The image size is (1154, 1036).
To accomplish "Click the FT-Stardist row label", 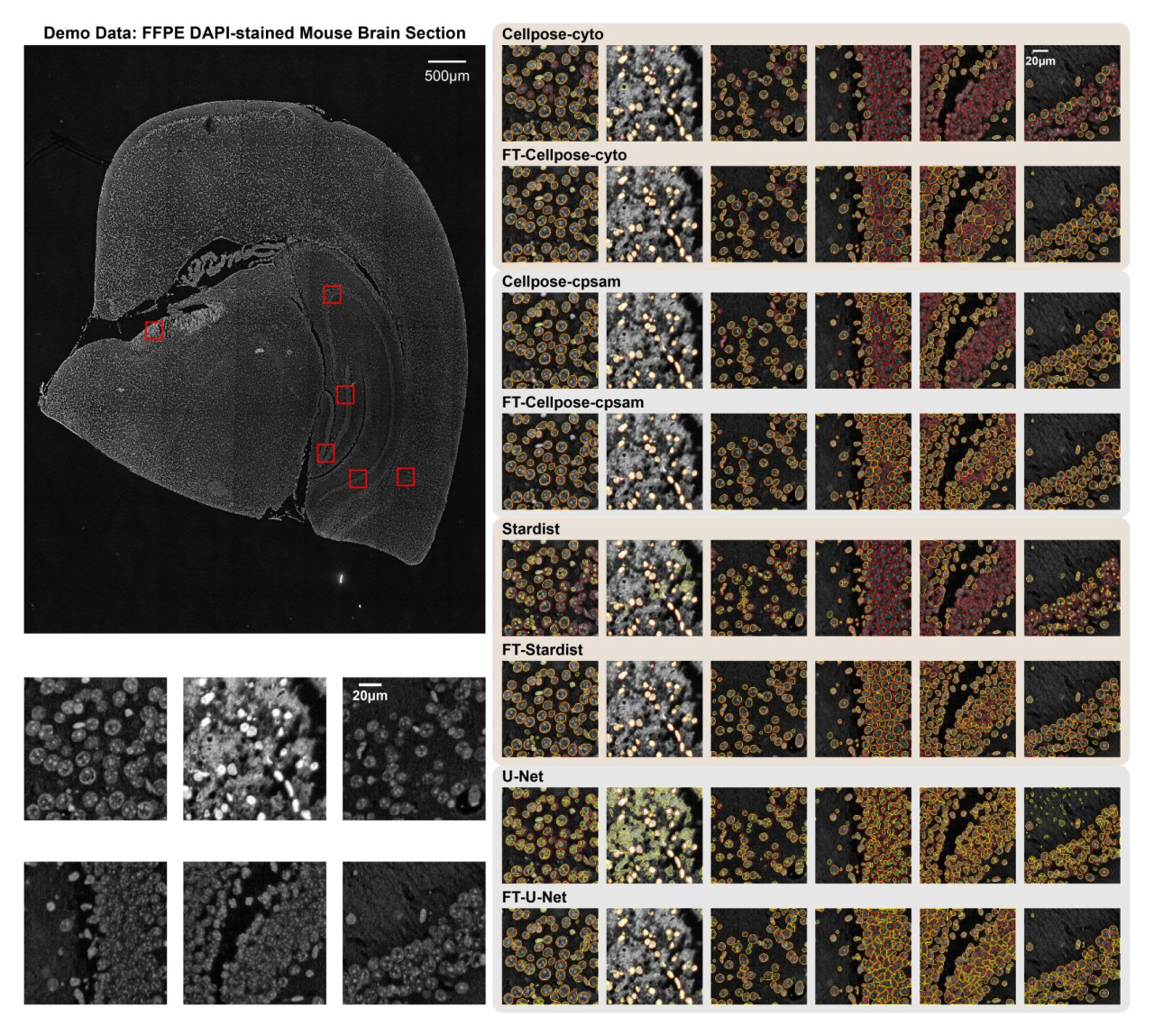I will 542,649.
